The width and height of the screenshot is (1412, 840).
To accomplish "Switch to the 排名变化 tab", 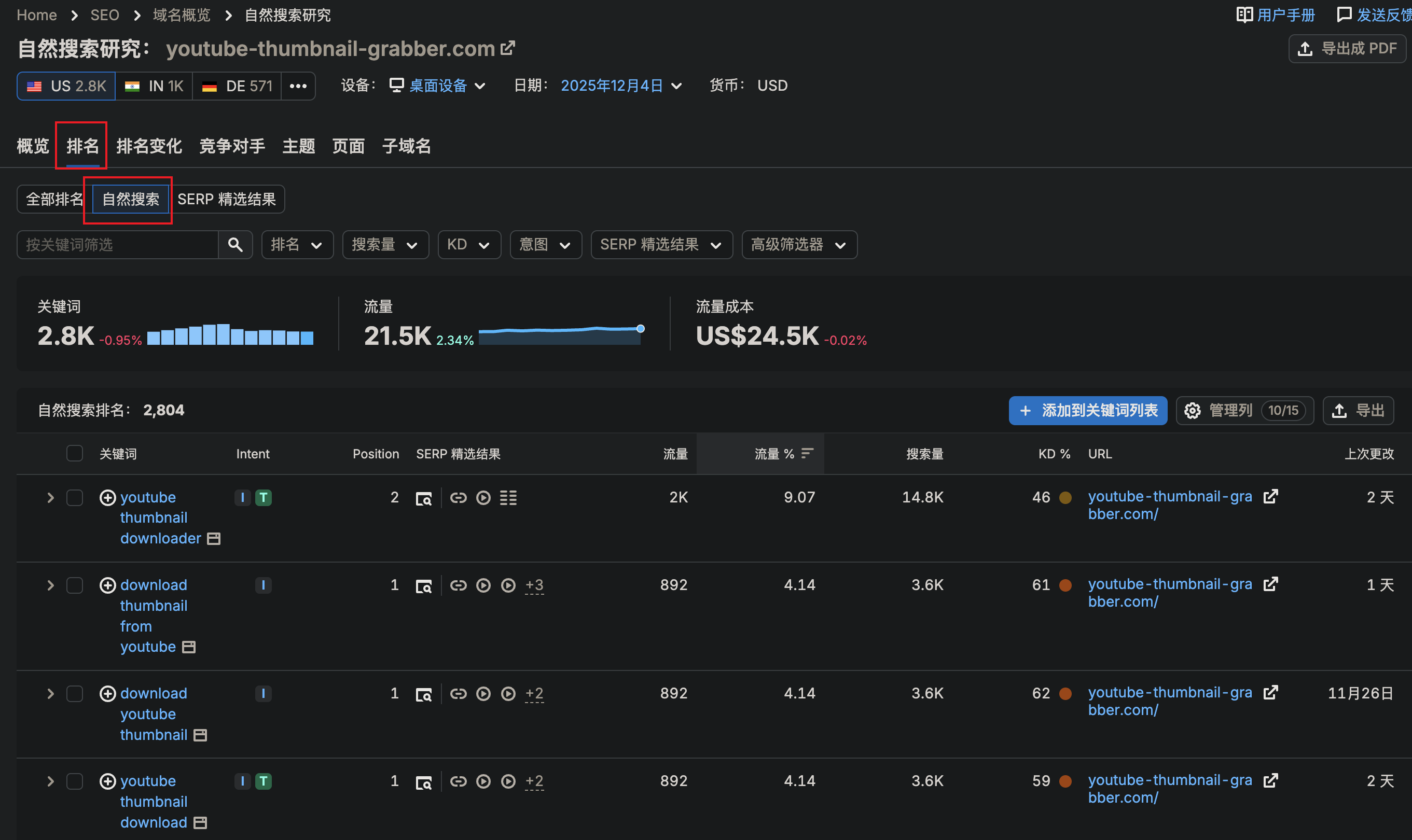I will [149, 146].
